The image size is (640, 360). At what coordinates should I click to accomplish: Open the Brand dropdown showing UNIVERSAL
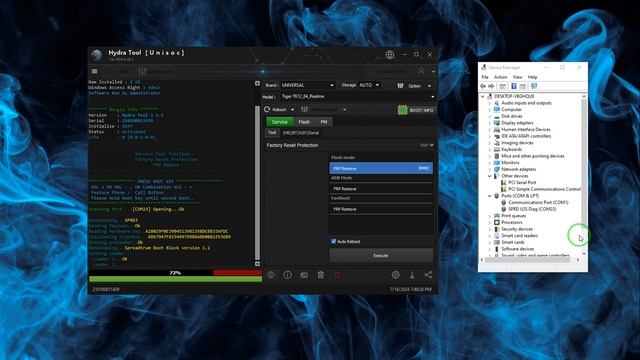(x=308, y=85)
